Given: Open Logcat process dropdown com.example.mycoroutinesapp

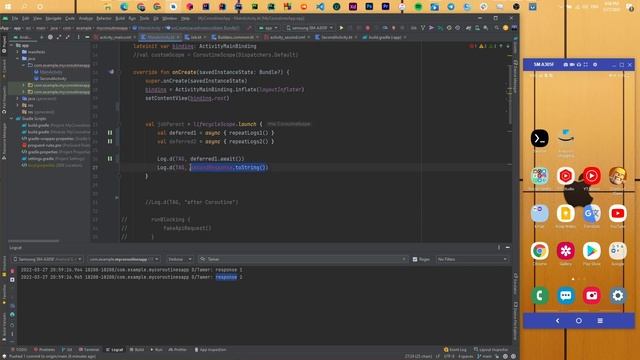Looking at the screenshot, I should [x=124, y=259].
